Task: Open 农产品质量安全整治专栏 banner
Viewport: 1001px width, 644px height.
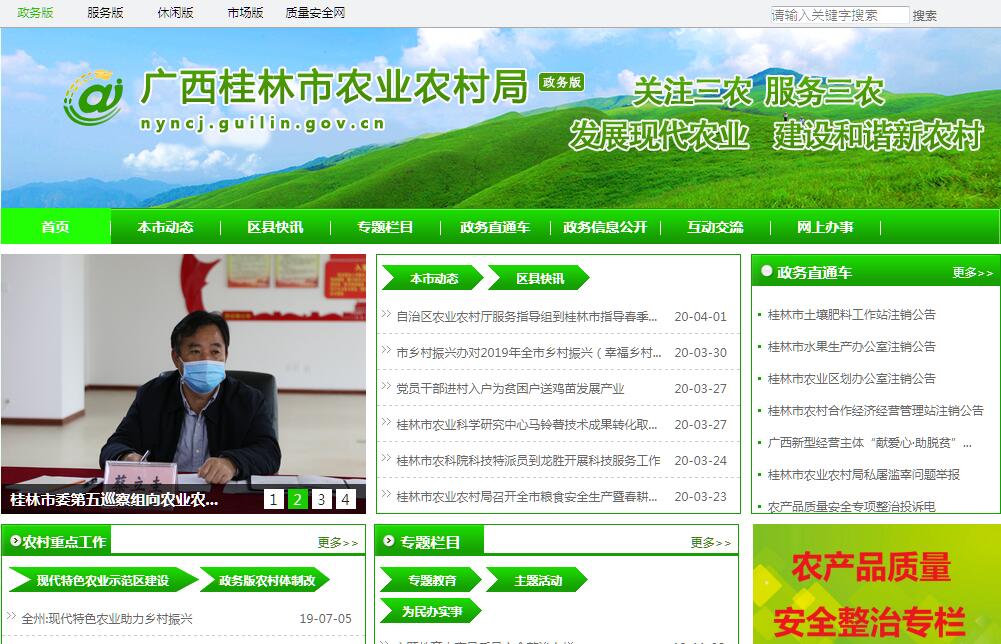Action: coord(876,584)
